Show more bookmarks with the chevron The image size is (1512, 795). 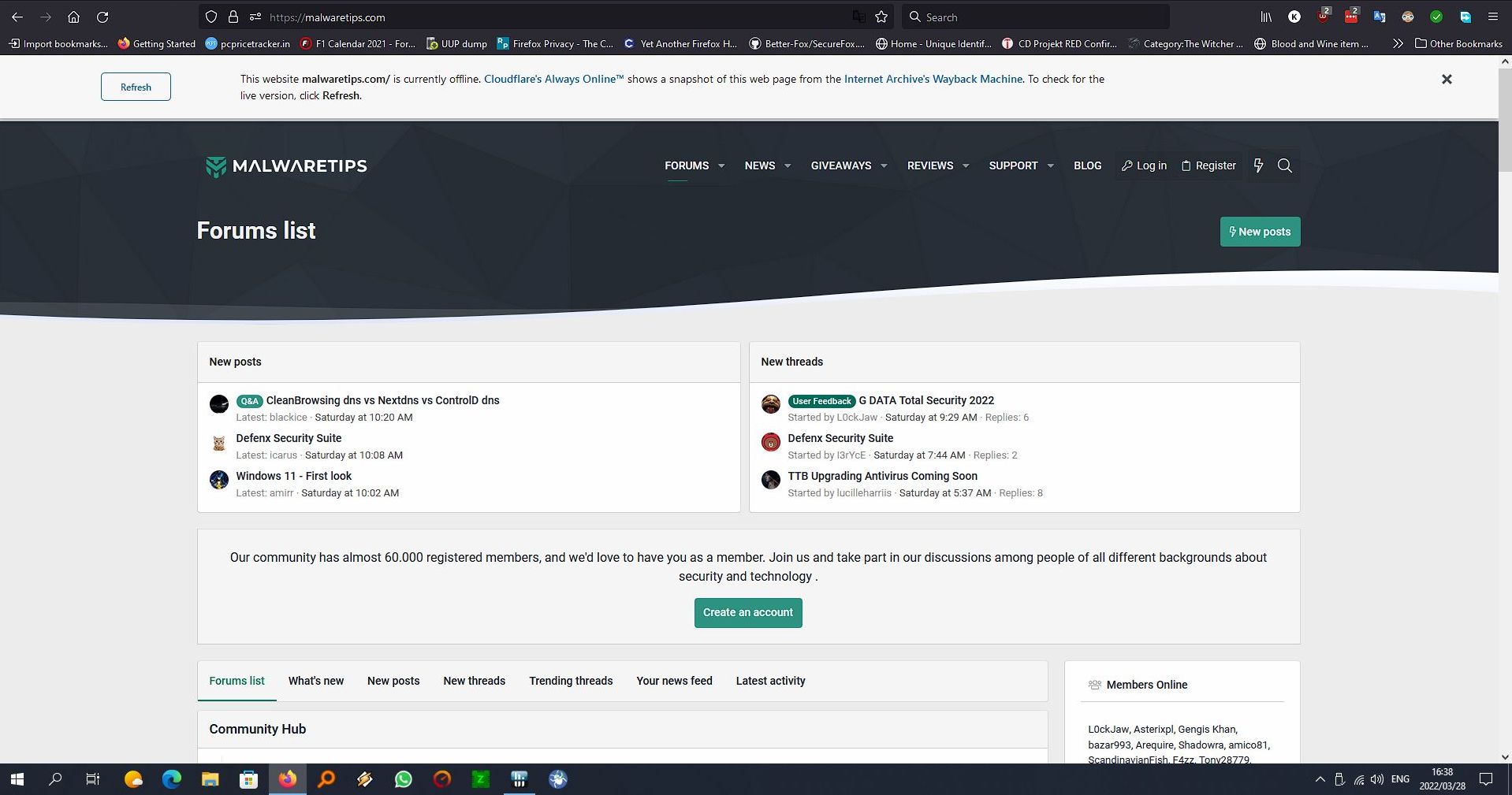click(1398, 43)
